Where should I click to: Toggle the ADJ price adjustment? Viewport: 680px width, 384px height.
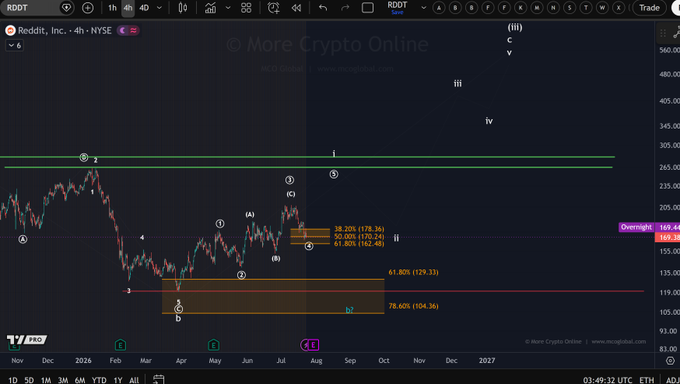pyautogui.click(x=673, y=380)
